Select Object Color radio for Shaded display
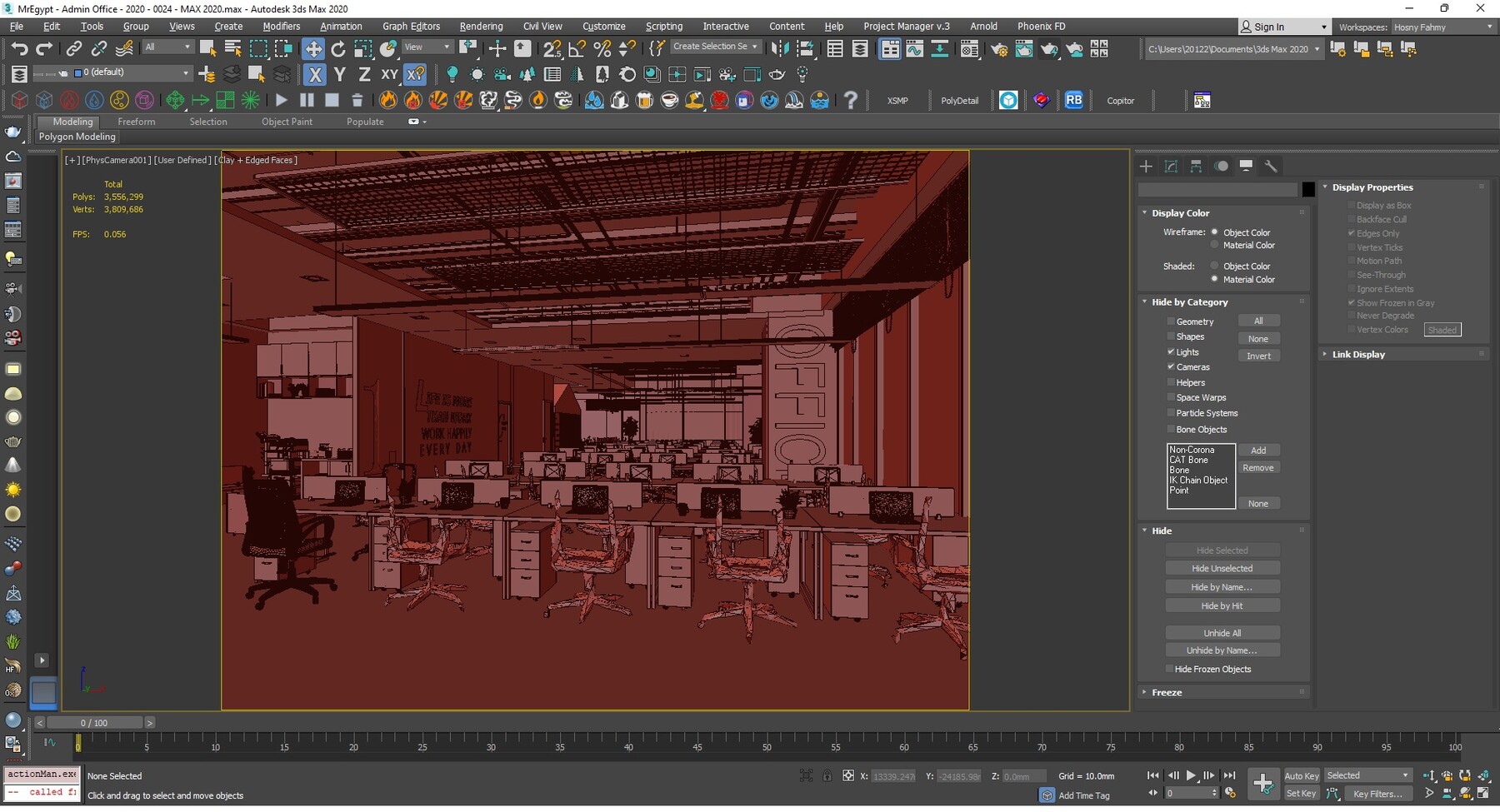The width and height of the screenshot is (1500, 812). tap(1215, 266)
